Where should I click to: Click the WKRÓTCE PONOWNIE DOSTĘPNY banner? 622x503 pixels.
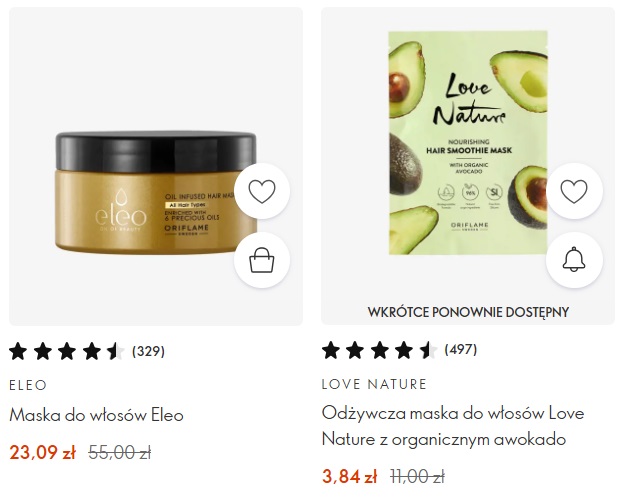pos(468,312)
